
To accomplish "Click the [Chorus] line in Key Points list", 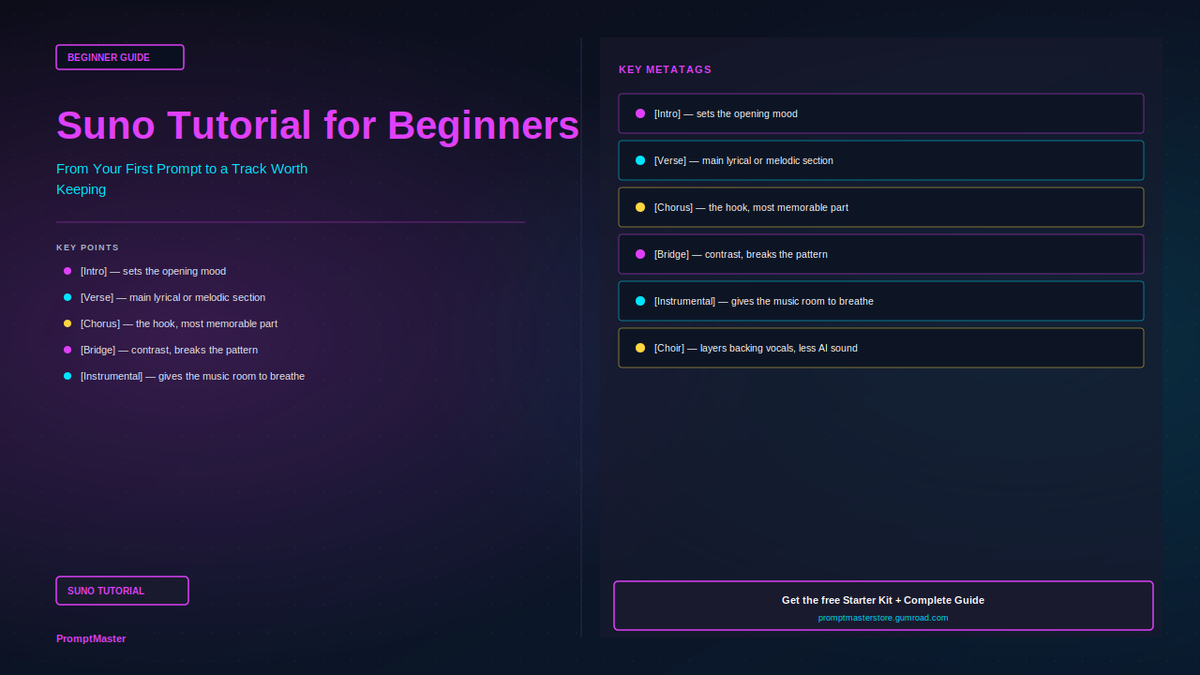I will (x=179, y=324).
